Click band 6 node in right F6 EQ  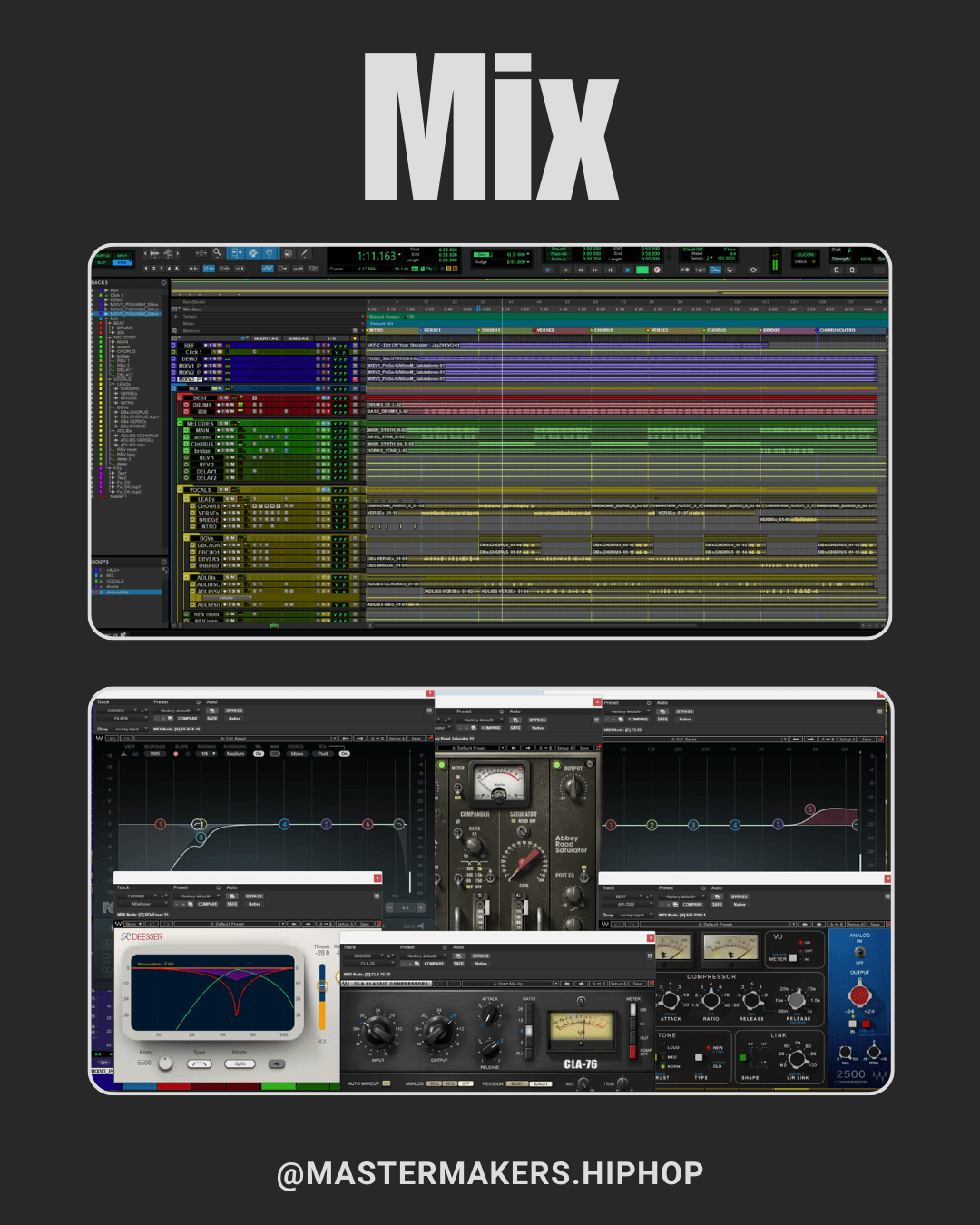809,808
